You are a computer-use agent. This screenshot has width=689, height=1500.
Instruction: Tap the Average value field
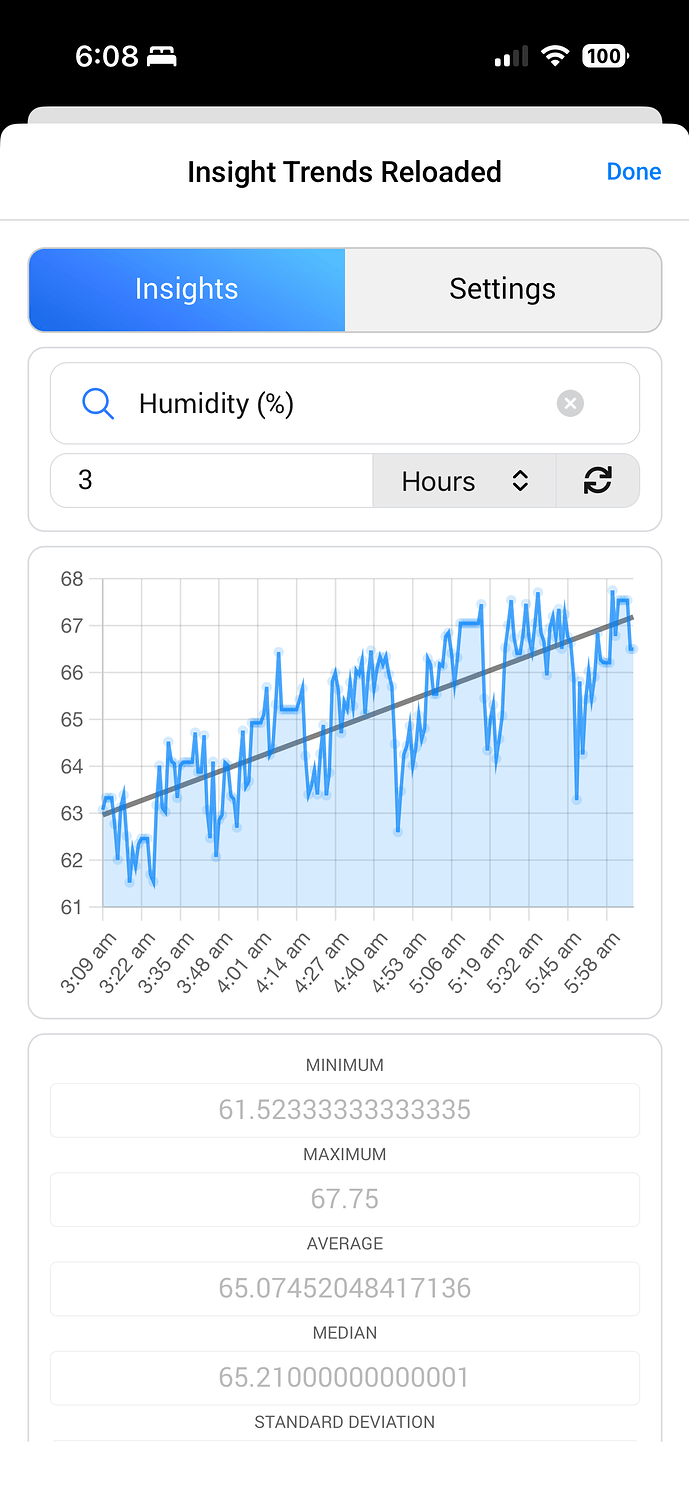click(x=344, y=1288)
